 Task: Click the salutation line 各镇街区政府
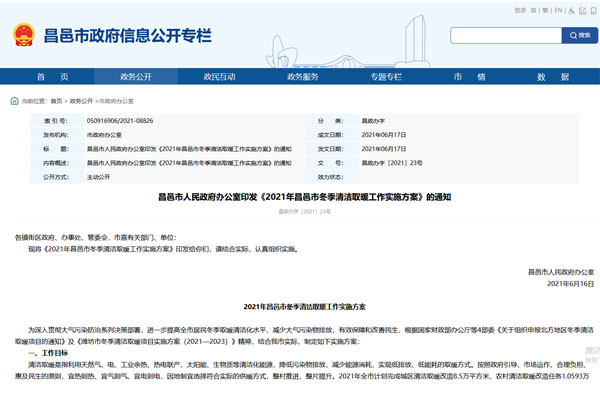click(96, 238)
